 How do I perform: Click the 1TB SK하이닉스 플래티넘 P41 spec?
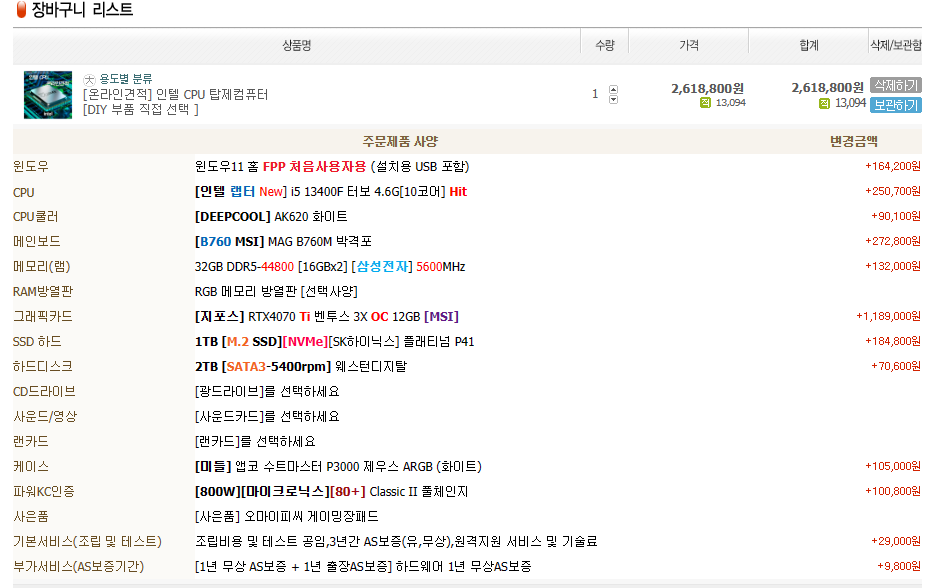[335, 341]
